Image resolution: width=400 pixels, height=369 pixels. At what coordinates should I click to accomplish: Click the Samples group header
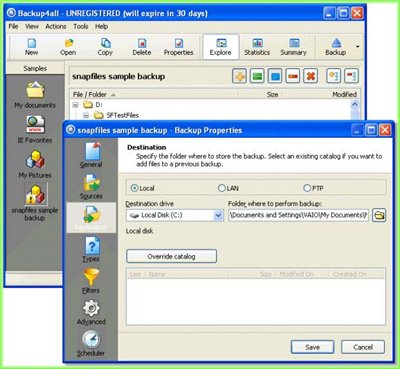coord(35,68)
